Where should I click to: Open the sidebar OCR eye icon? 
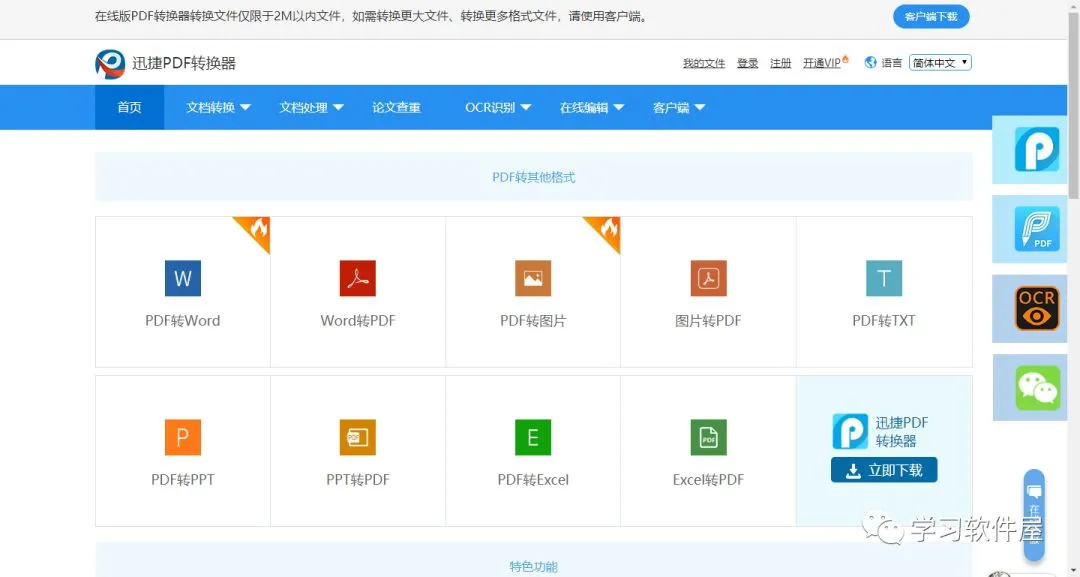[1037, 308]
